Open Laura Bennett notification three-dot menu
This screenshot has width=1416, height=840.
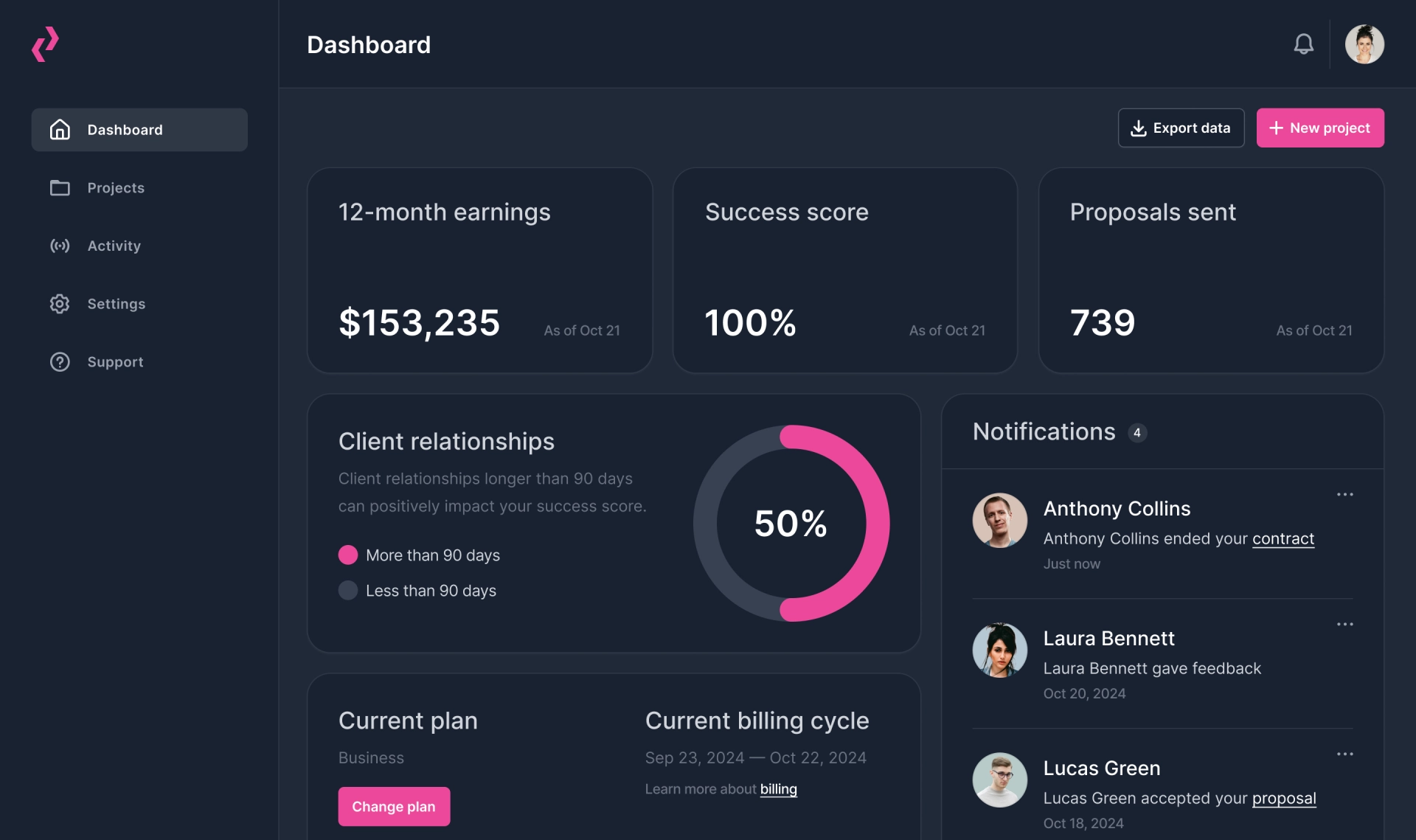[x=1344, y=625]
